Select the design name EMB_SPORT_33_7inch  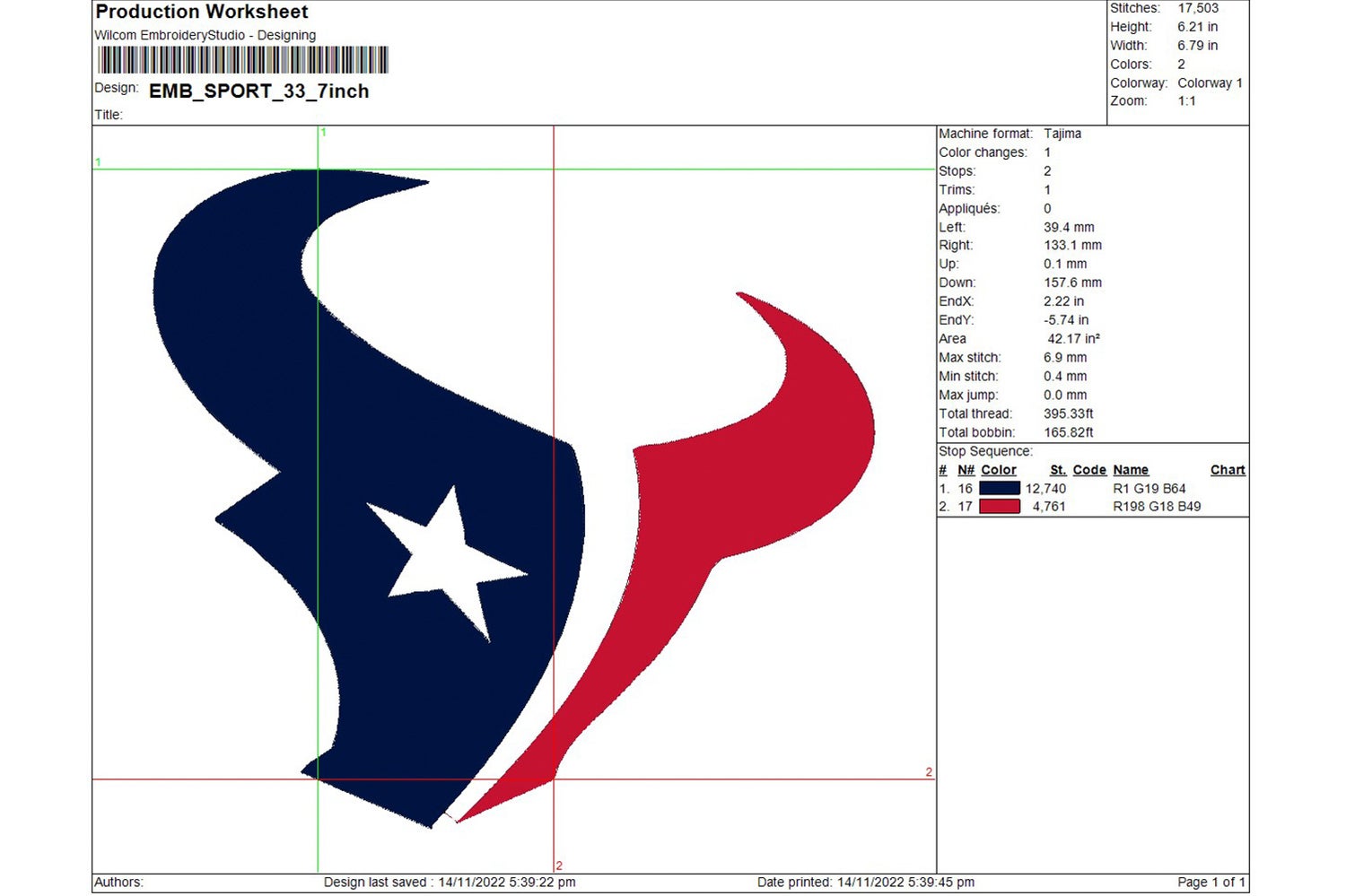click(259, 91)
